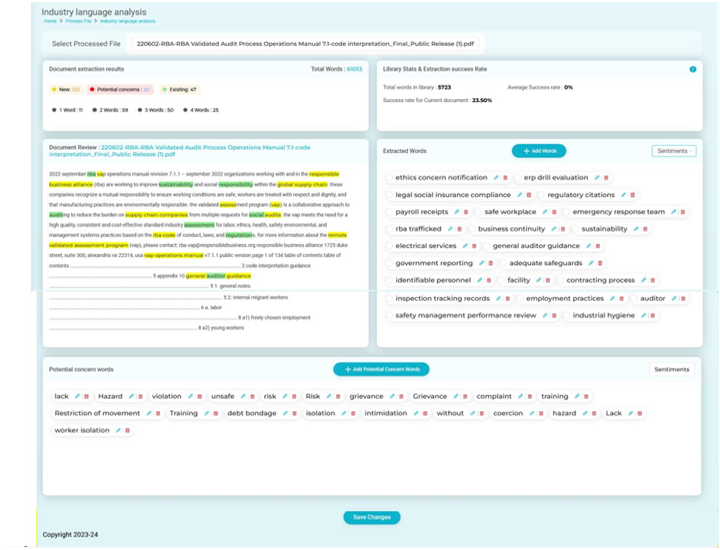Click the Add Words button

(x=539, y=151)
